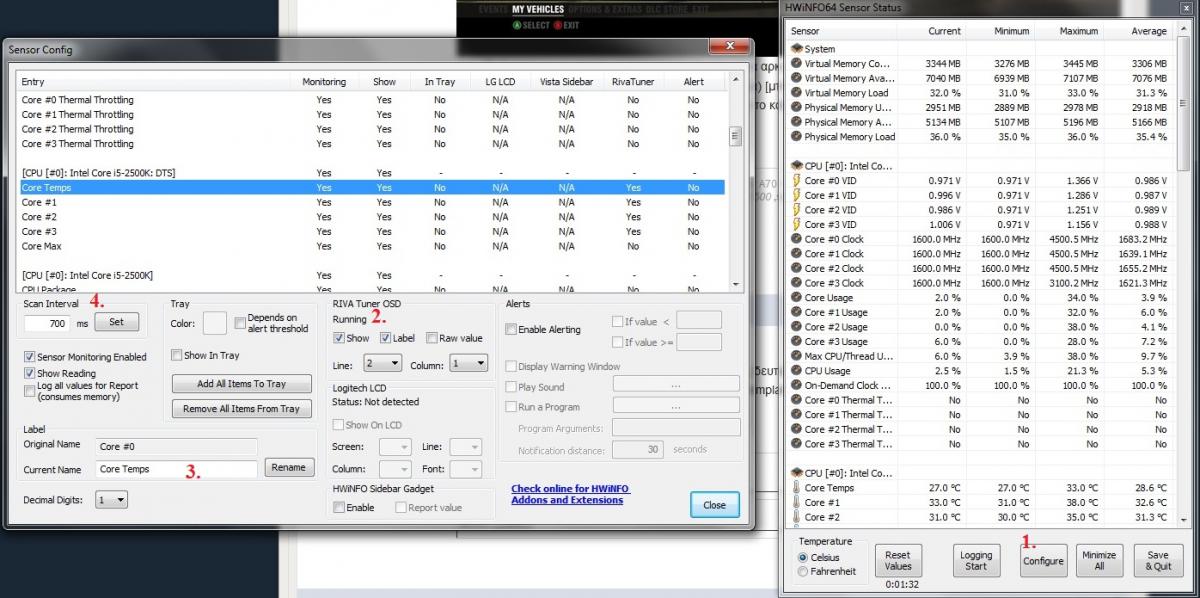
Task: Click the gauge icon beside Core #3 Usage
Action: pyautogui.click(x=796, y=341)
